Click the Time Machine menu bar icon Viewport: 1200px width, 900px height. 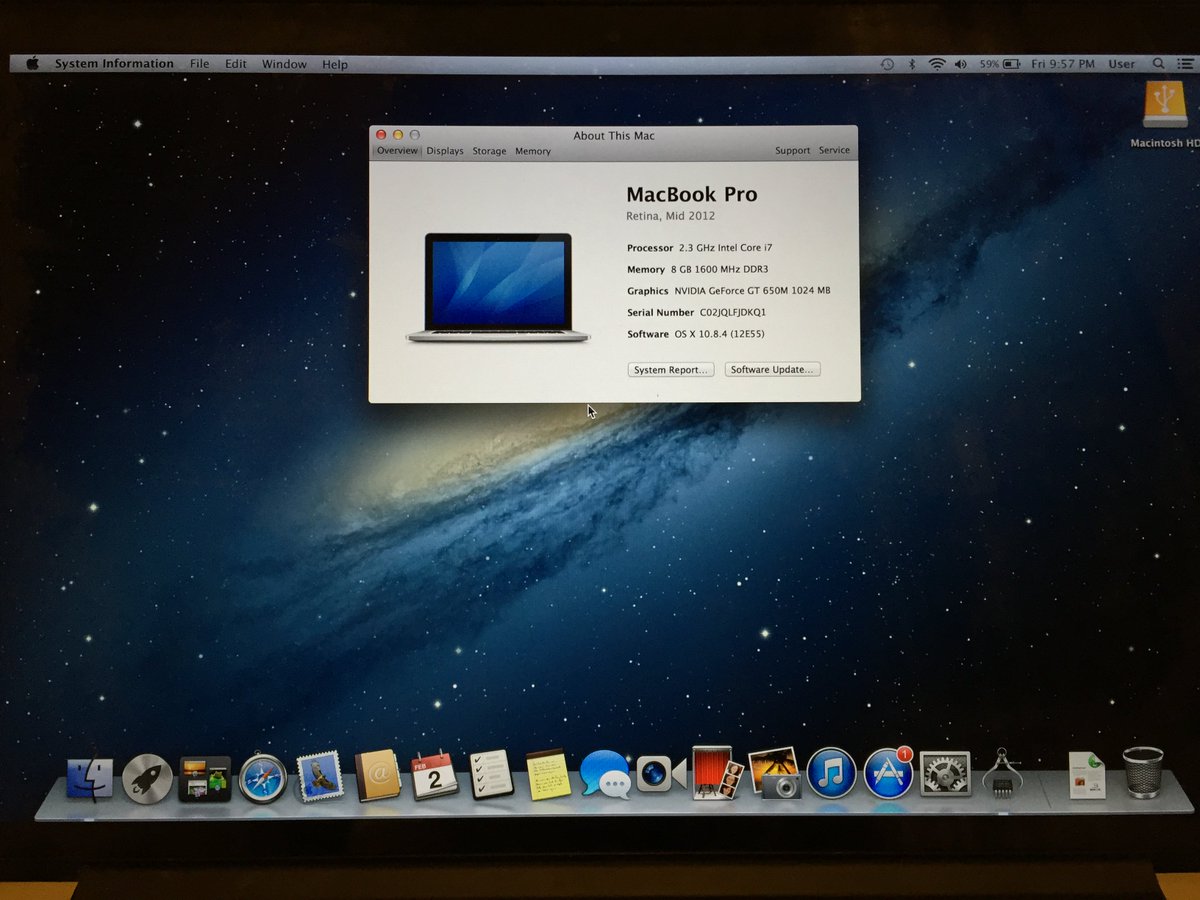click(x=887, y=64)
